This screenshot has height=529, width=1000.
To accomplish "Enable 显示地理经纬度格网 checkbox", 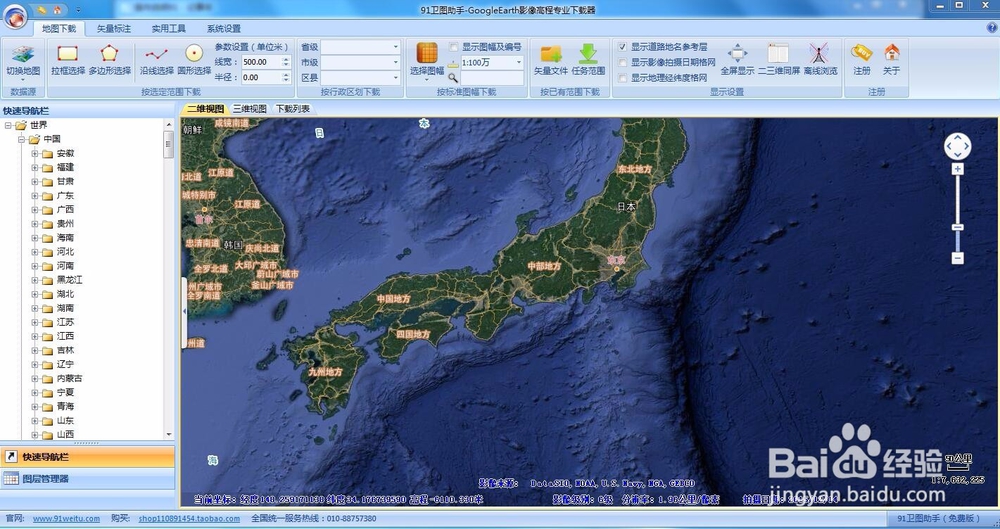I will pyautogui.click(x=622, y=78).
